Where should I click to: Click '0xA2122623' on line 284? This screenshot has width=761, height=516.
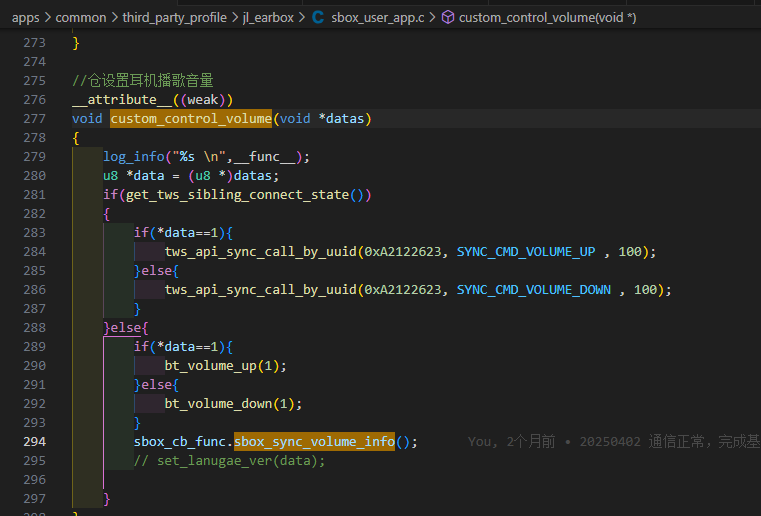403,252
